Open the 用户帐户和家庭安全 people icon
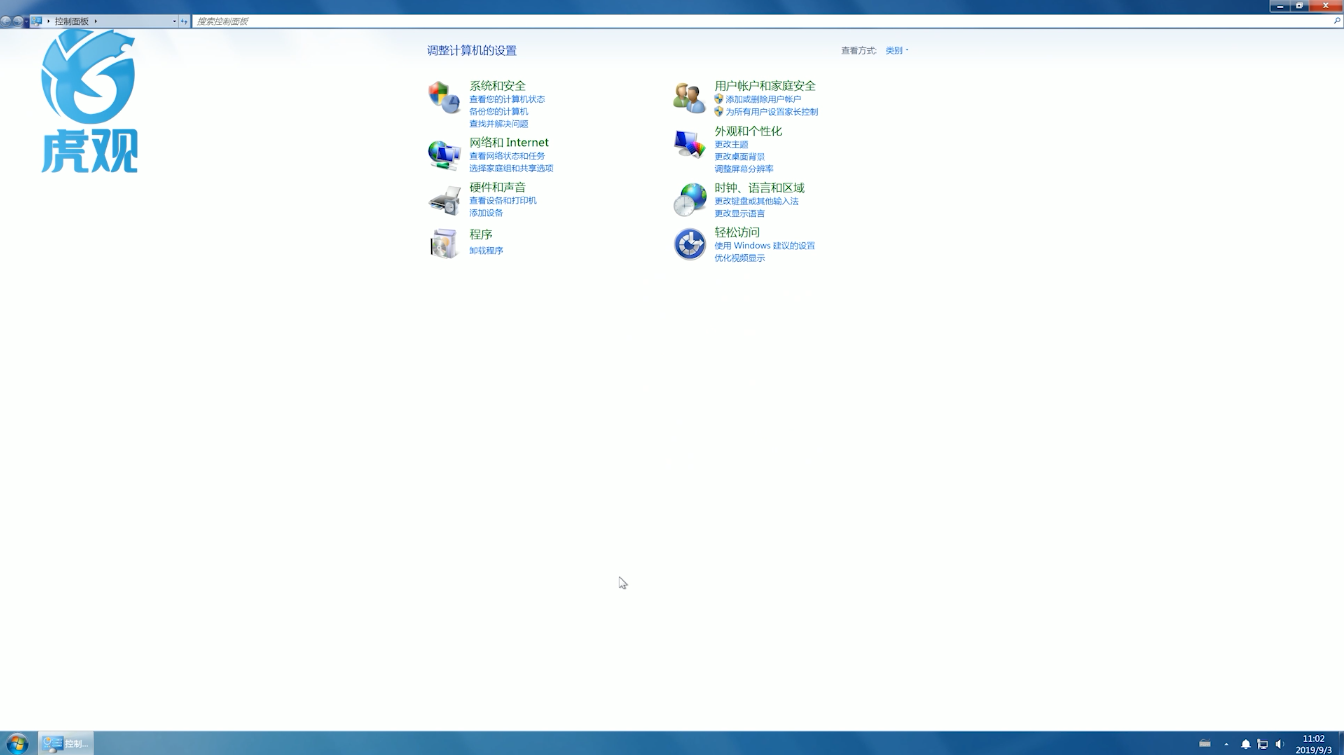Screen dimensions: 1344x755 689,97
